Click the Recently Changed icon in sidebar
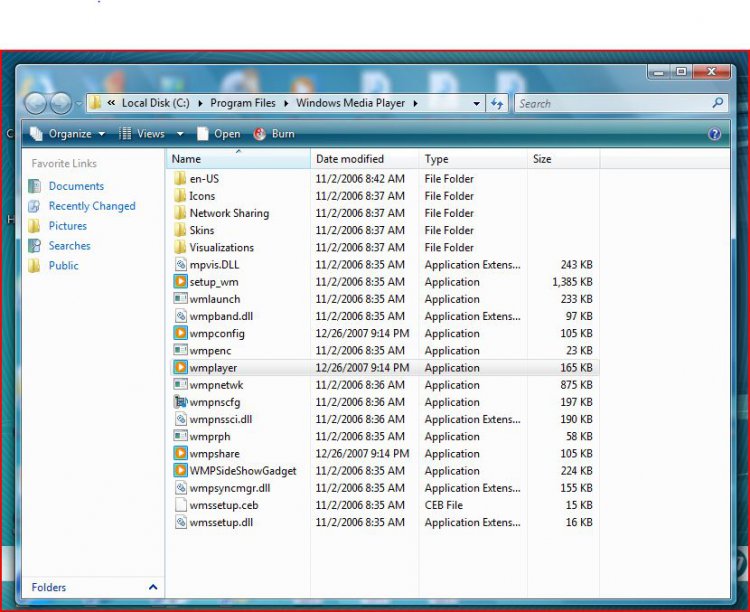The width and height of the screenshot is (750, 612). coord(34,206)
